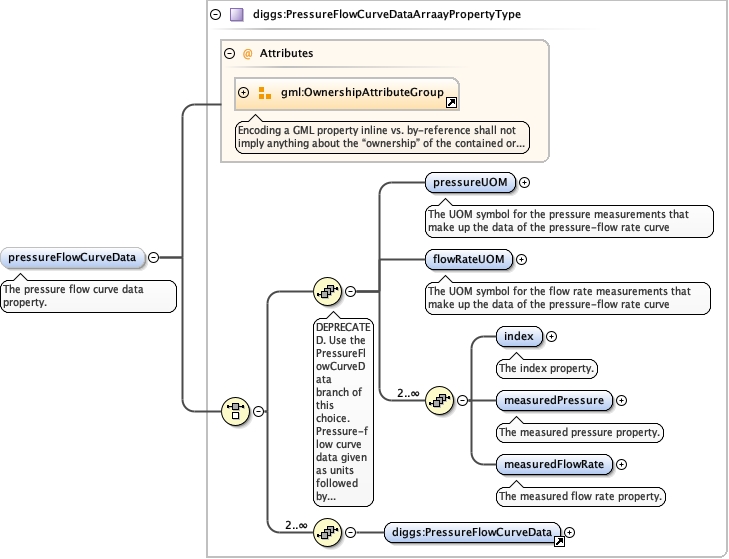Select the index element node
The width and height of the screenshot is (729, 559).
tap(519, 336)
